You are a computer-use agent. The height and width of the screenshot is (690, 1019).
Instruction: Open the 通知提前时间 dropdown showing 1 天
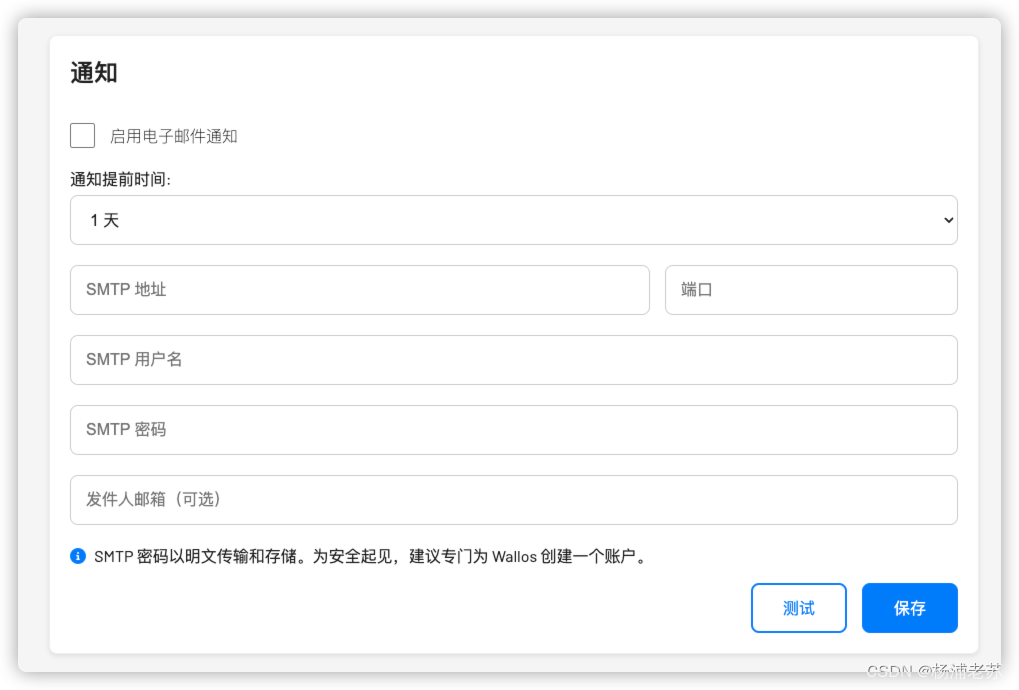(513, 220)
